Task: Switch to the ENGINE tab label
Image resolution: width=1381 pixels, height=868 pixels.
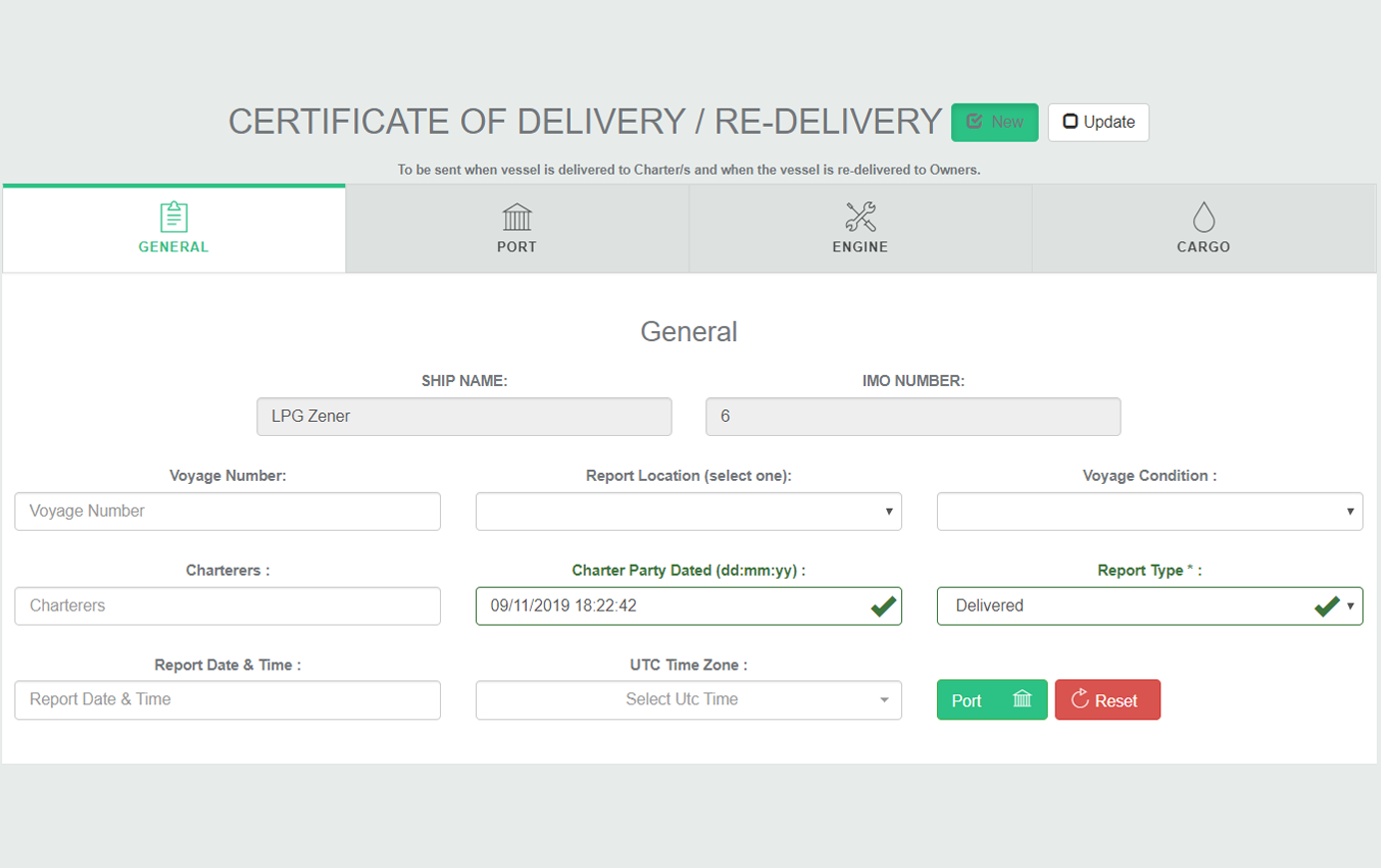Action: 860,246
